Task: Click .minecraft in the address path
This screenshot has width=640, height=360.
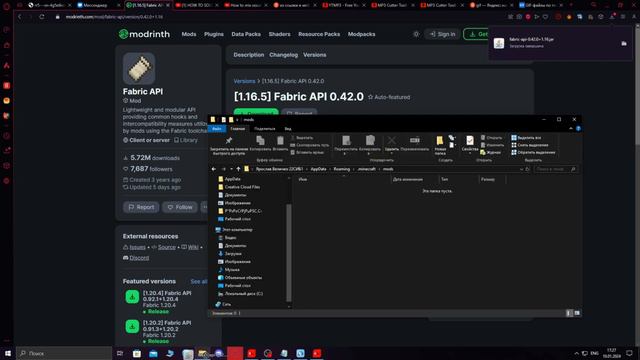Action: pos(367,169)
